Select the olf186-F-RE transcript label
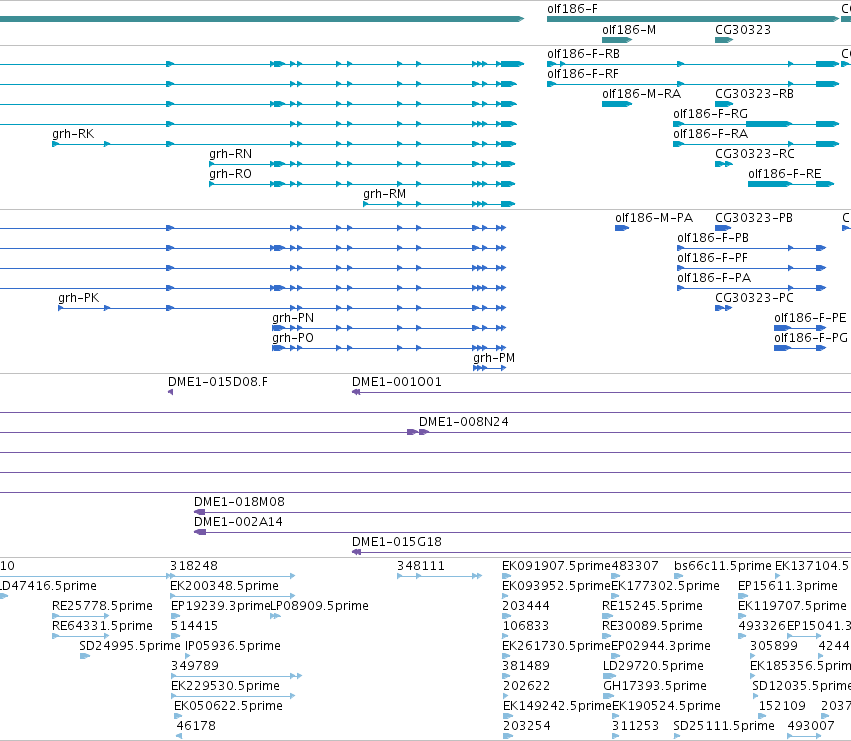The height and width of the screenshot is (741, 851). click(784, 174)
